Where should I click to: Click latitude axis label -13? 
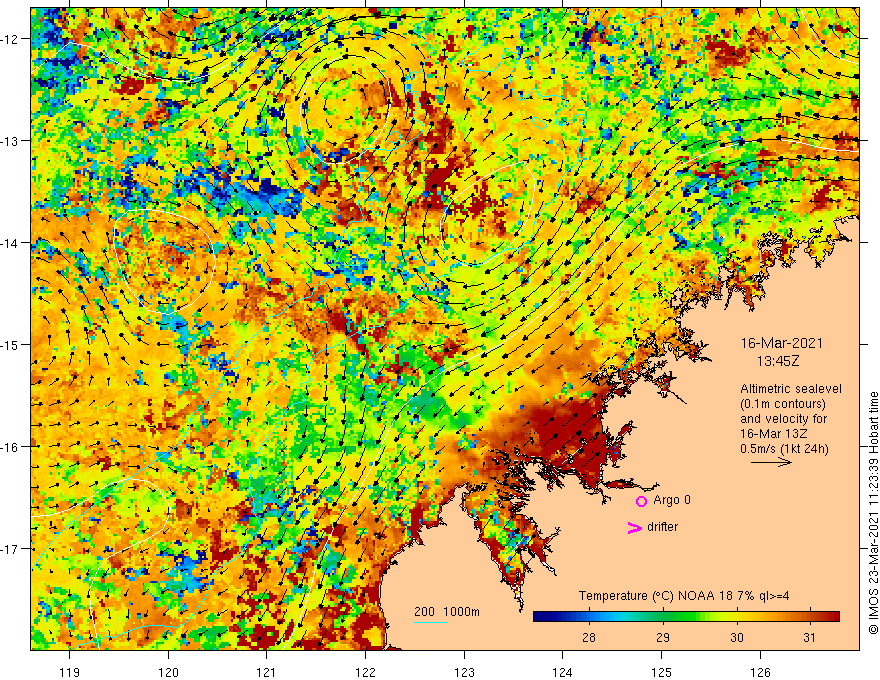click(x=10, y=141)
